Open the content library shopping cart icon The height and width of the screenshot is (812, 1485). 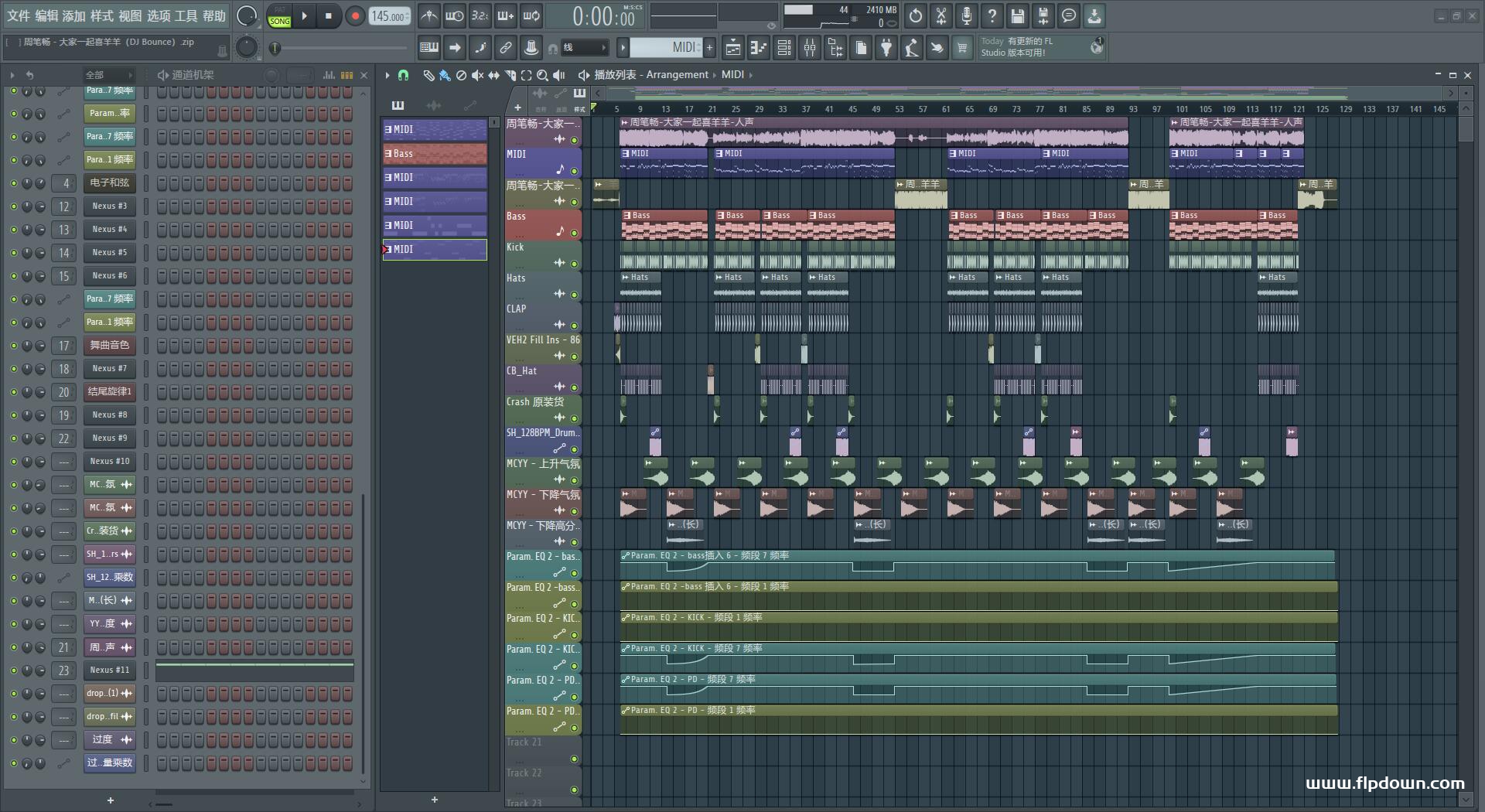962,48
